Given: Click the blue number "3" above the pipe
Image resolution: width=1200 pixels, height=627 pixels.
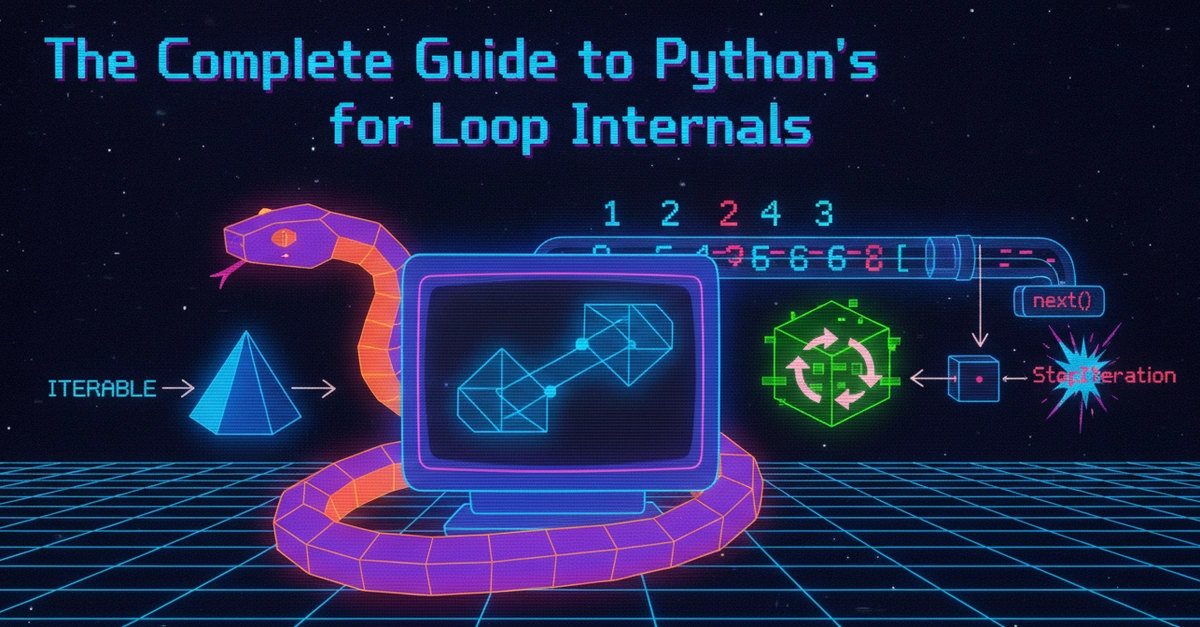Looking at the screenshot, I should point(823,215).
